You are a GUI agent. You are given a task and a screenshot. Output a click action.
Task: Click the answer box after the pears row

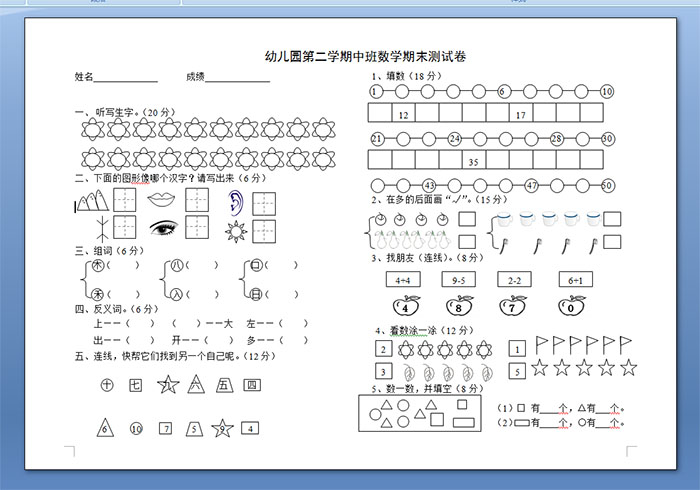click(467, 241)
